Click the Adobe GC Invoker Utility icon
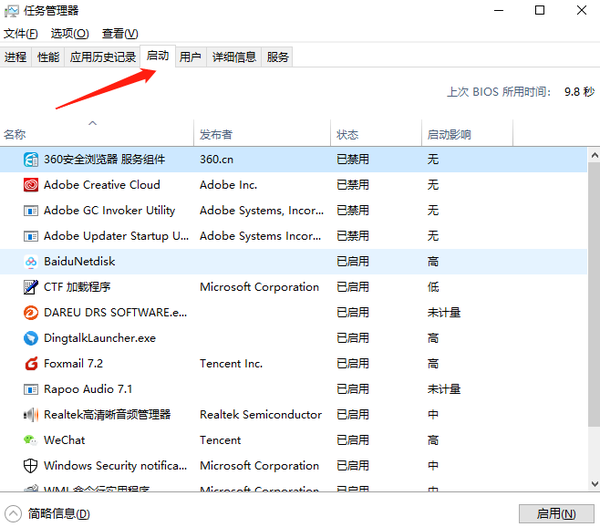This screenshot has width=600, height=527. (31, 210)
